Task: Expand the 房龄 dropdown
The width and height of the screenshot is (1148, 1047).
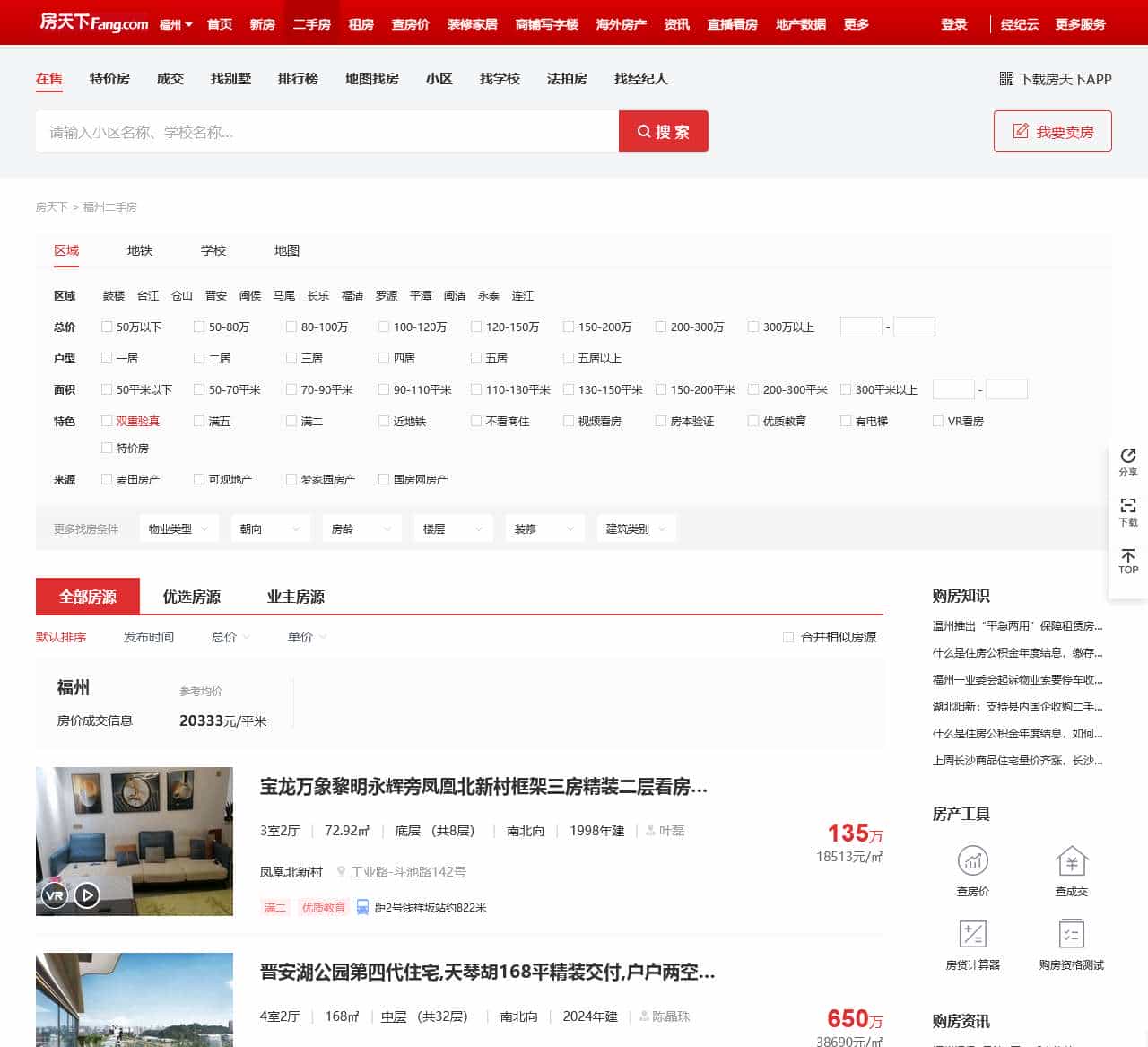Action: 362,528
